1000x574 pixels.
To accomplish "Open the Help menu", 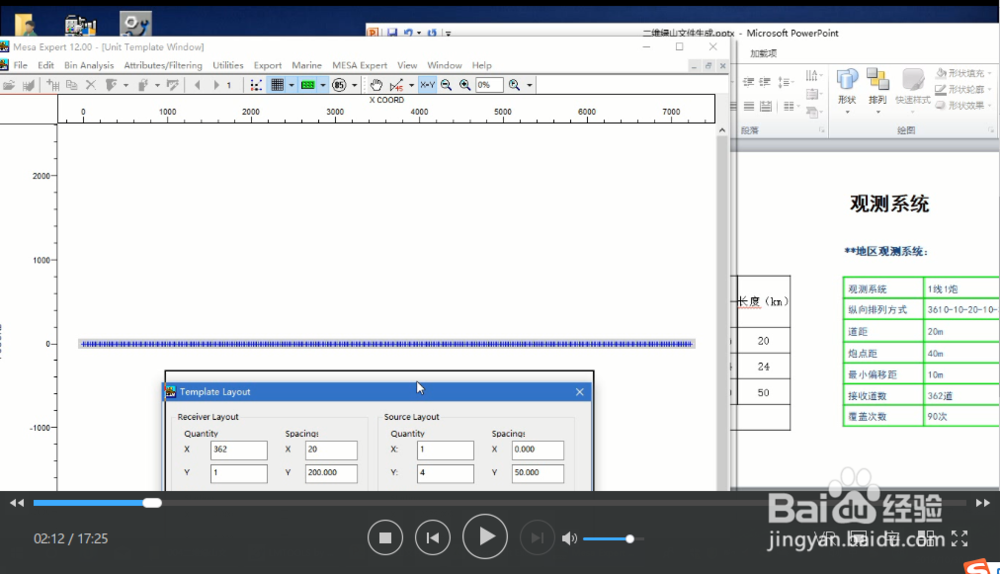I will point(482,65).
